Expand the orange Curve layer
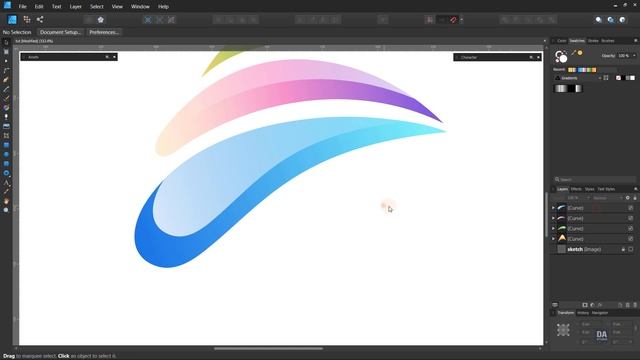Viewport: 640px width, 360px height. 553,239
